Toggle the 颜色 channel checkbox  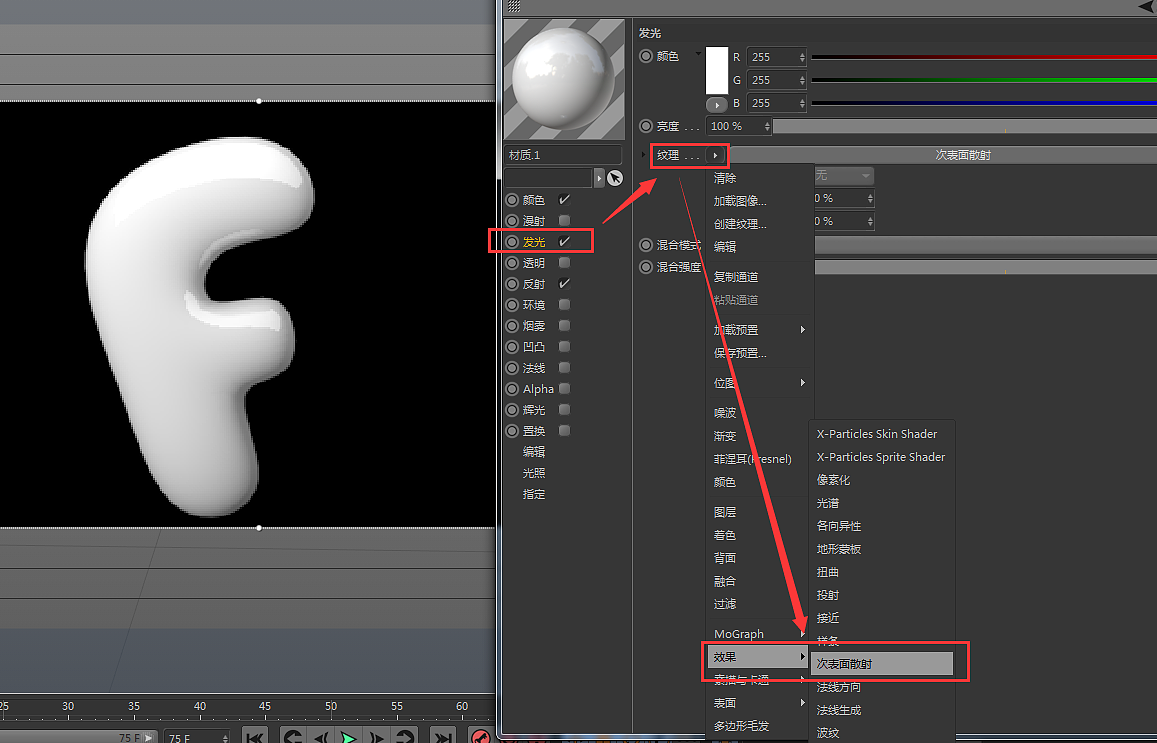tap(564, 199)
